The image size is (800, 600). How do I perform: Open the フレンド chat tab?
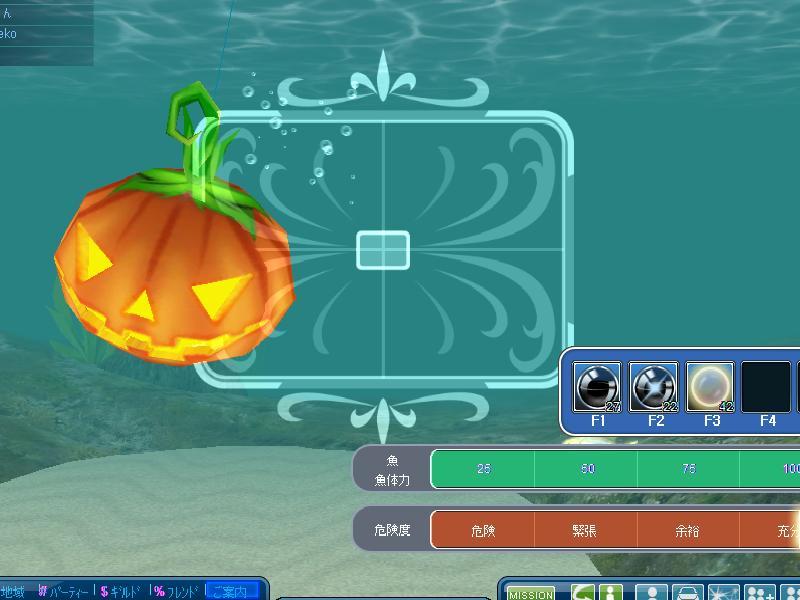click(x=176, y=591)
